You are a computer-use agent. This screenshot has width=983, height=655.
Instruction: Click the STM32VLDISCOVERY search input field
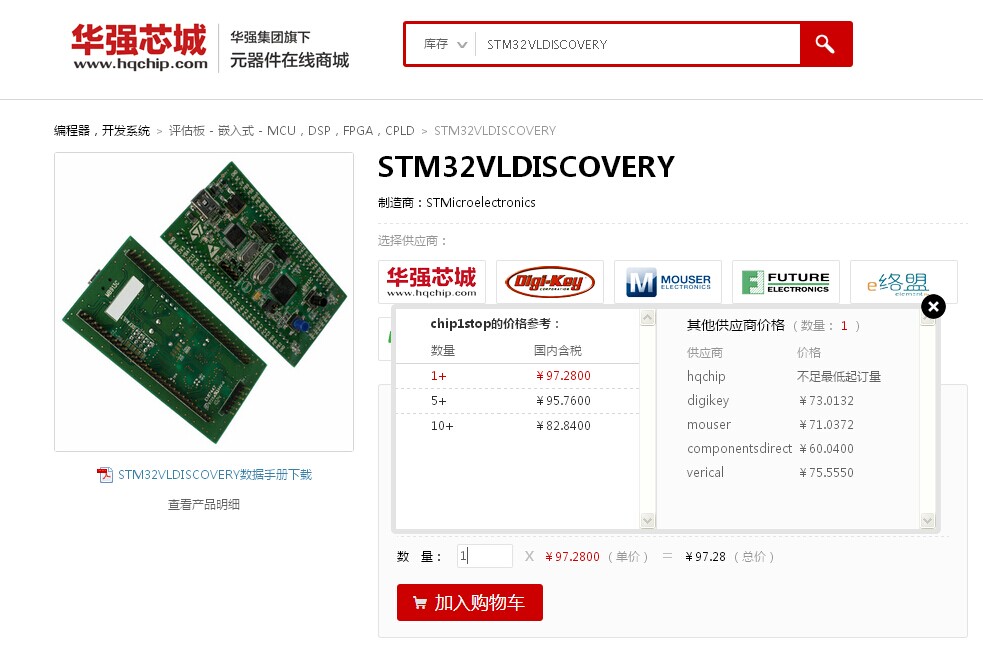[x=638, y=45]
